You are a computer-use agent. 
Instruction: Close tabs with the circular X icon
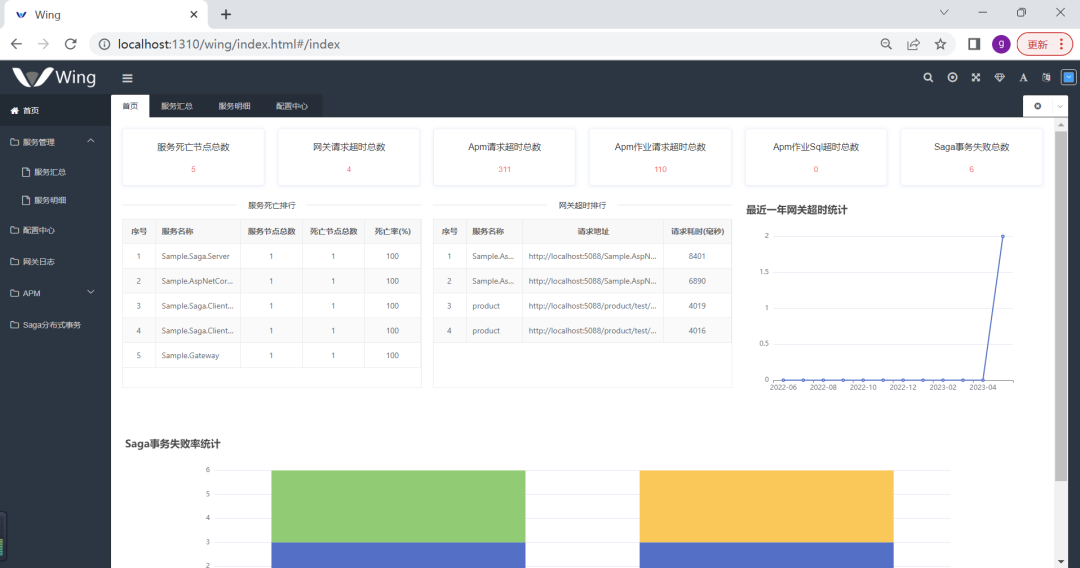(x=1037, y=106)
